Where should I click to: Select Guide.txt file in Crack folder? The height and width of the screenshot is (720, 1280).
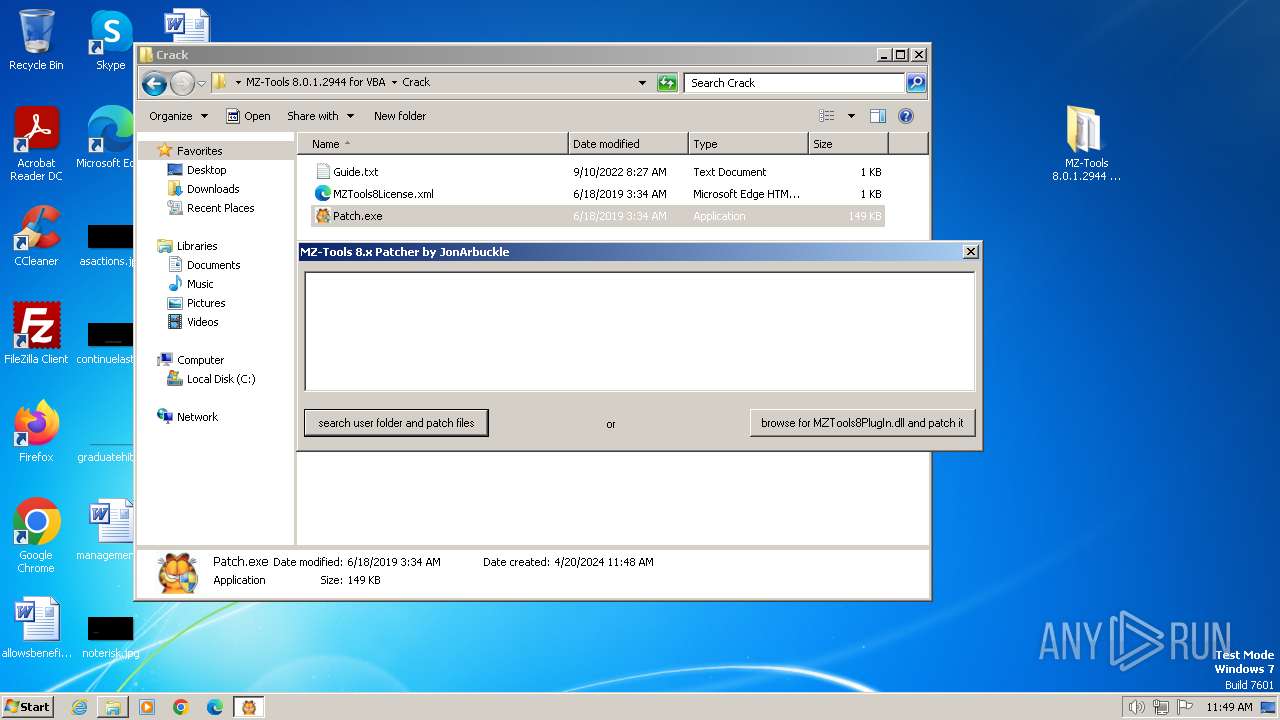coord(598,172)
